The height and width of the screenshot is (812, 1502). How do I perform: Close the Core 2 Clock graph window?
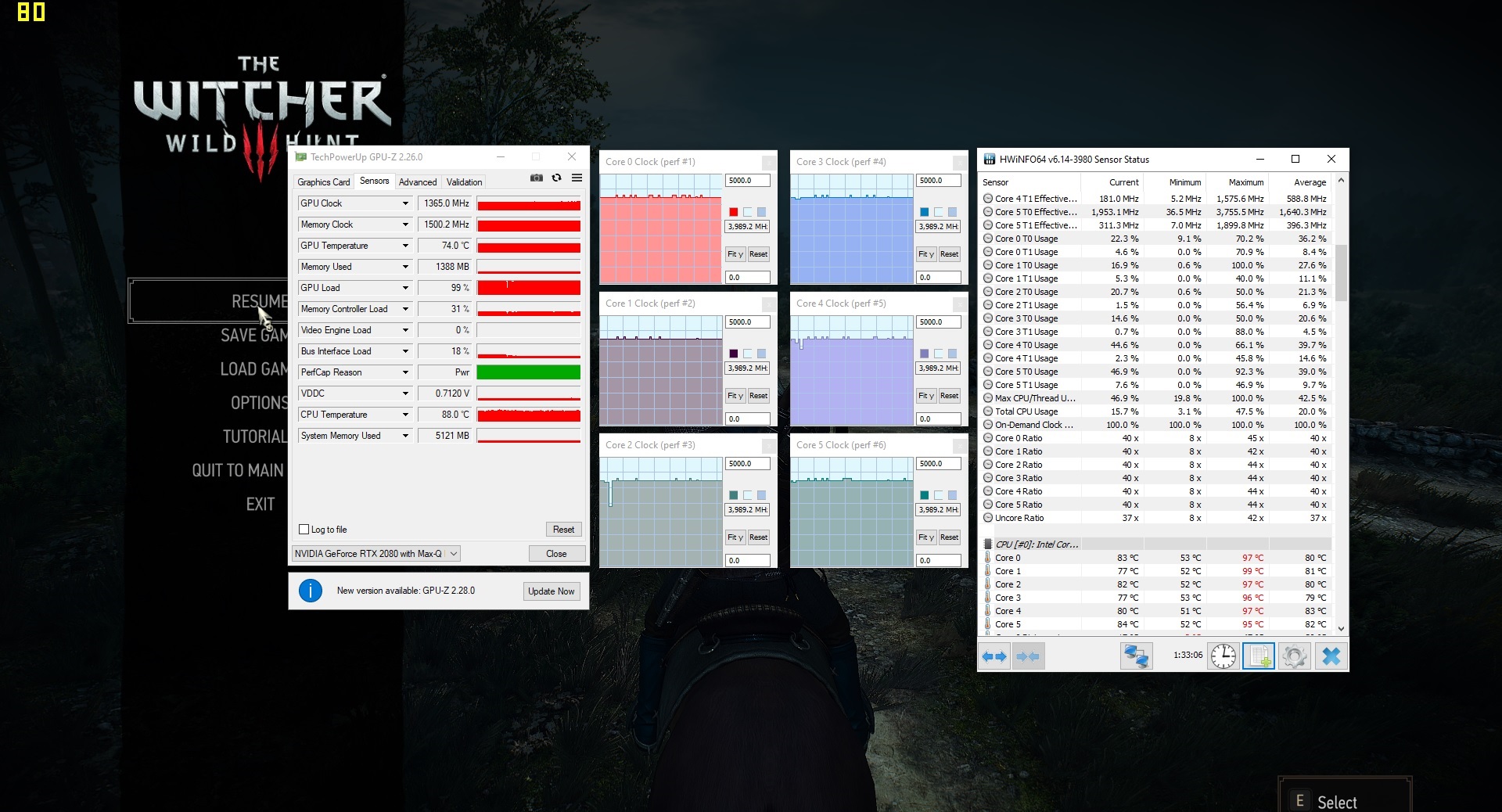coord(769,445)
